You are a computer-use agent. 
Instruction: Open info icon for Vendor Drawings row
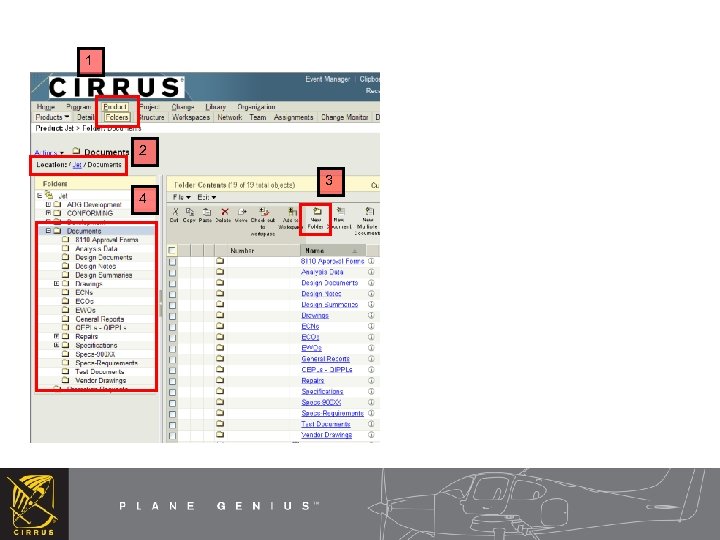point(371,435)
